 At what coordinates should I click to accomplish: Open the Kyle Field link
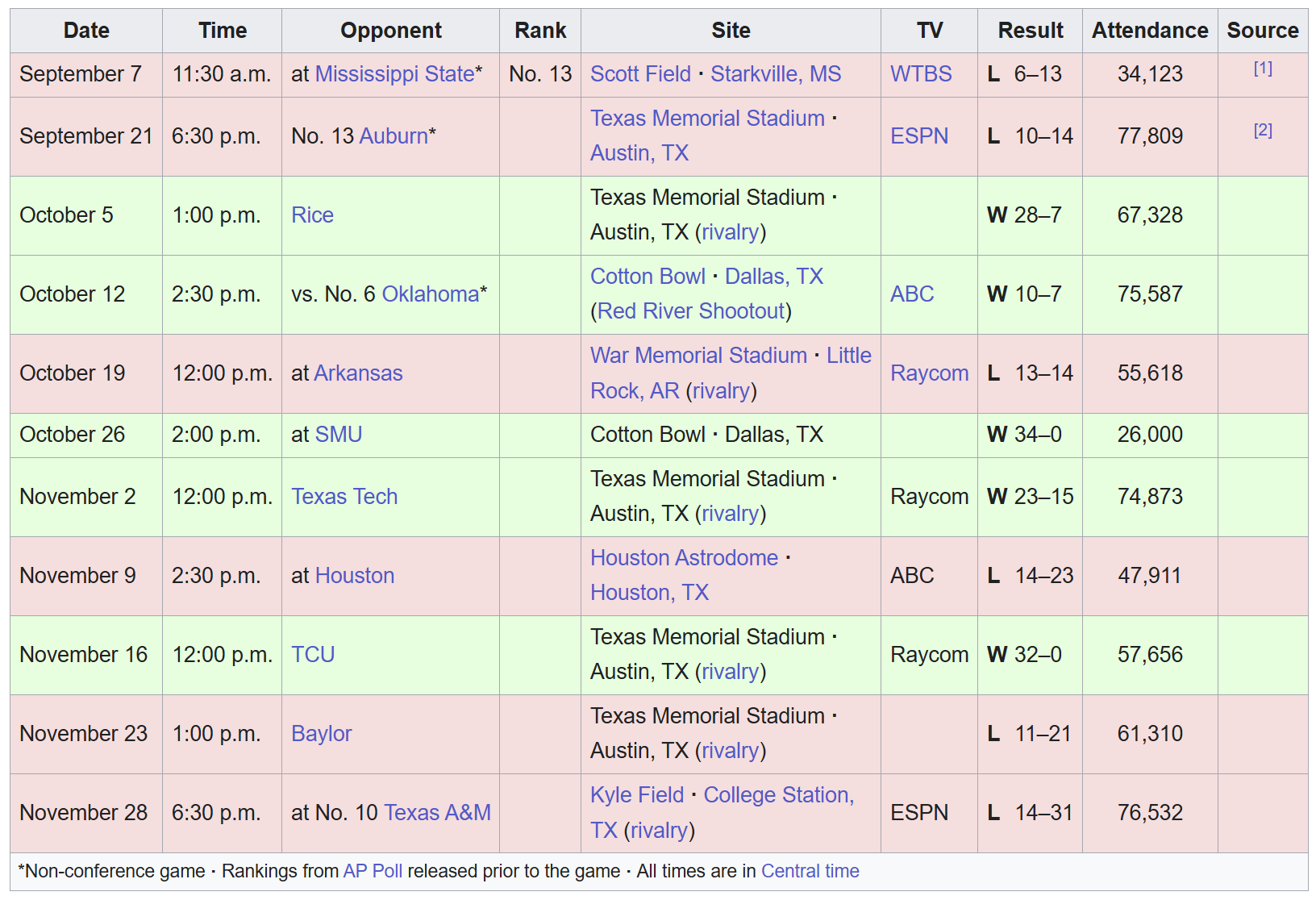pyautogui.click(x=636, y=795)
